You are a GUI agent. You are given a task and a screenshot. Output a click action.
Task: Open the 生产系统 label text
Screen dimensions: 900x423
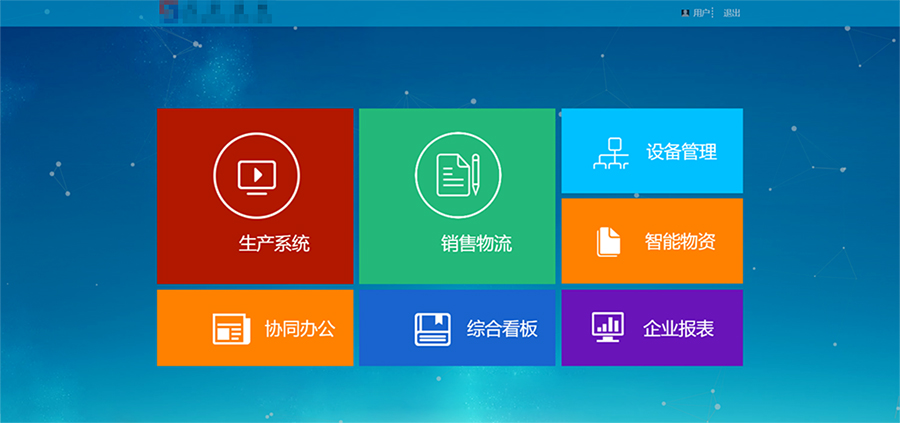click(274, 244)
